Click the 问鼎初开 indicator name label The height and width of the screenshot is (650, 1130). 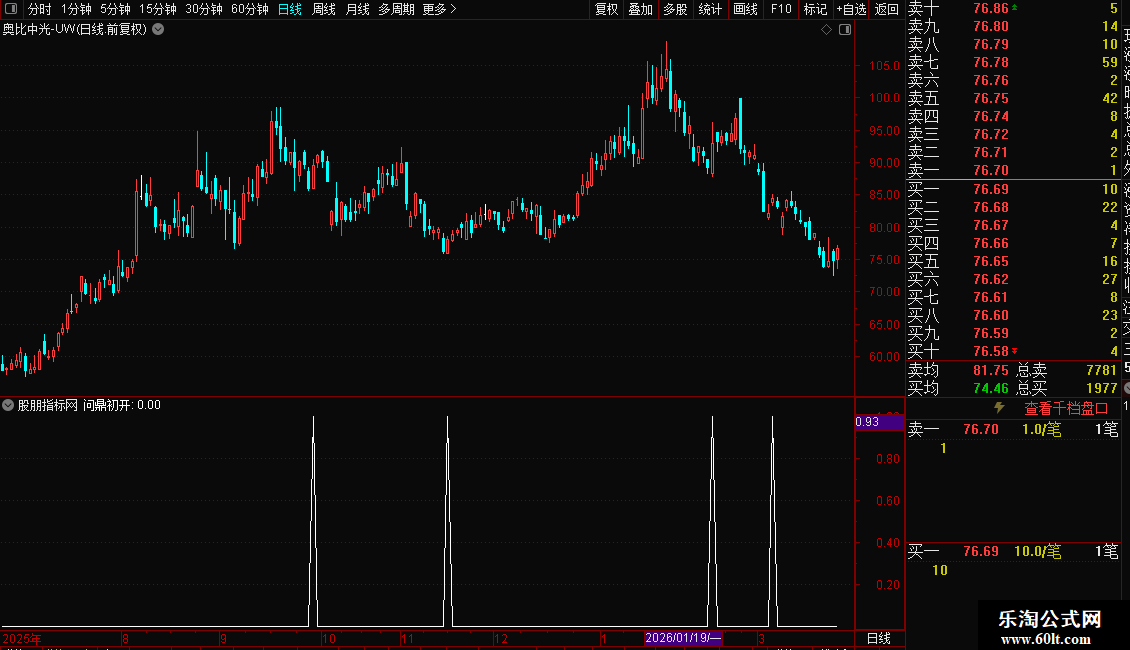click(108, 405)
